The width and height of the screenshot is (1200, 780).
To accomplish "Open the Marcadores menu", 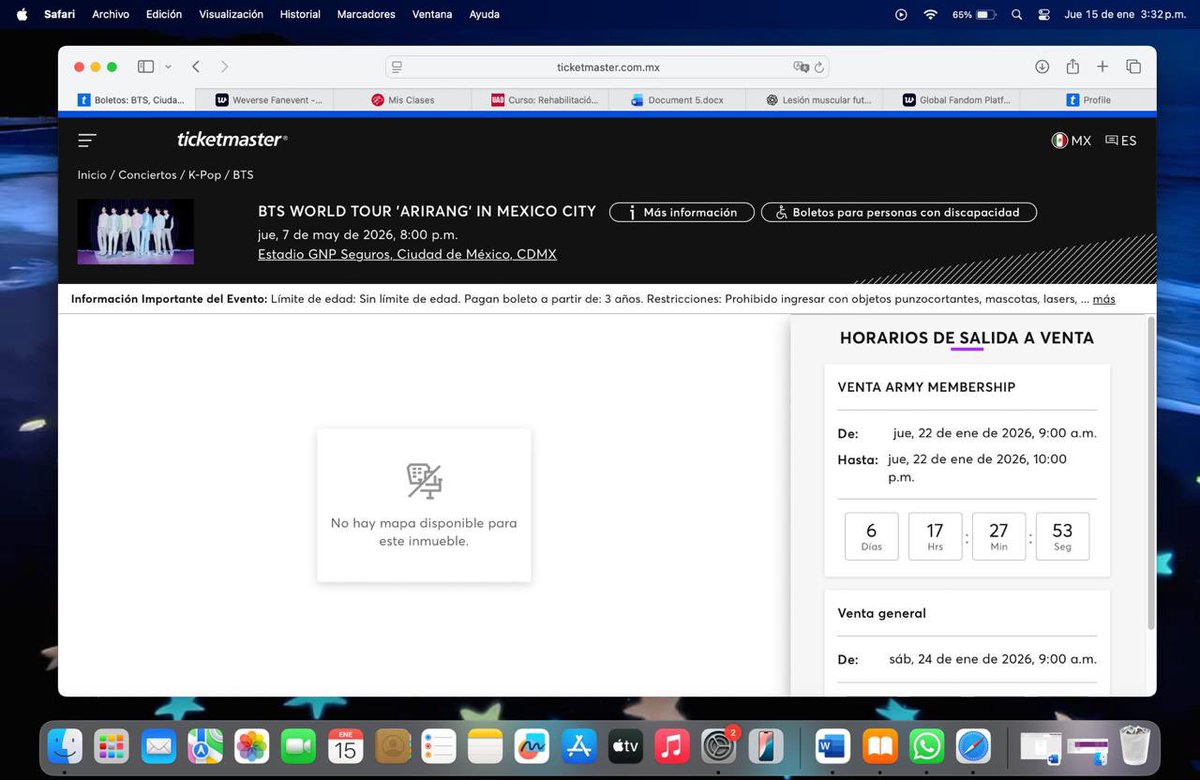I will pos(365,14).
